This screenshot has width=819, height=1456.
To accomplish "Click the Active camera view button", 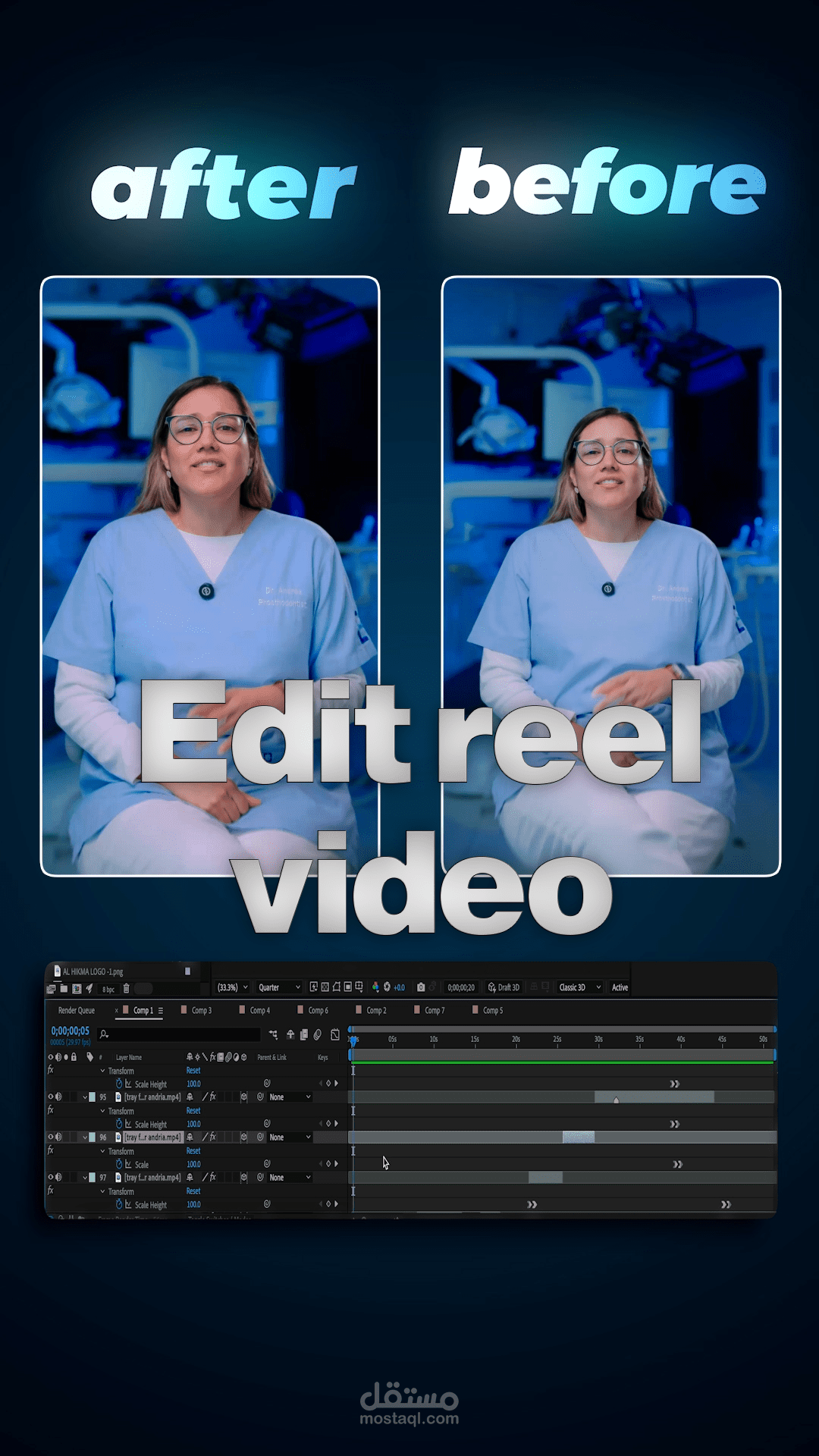I will [620, 987].
